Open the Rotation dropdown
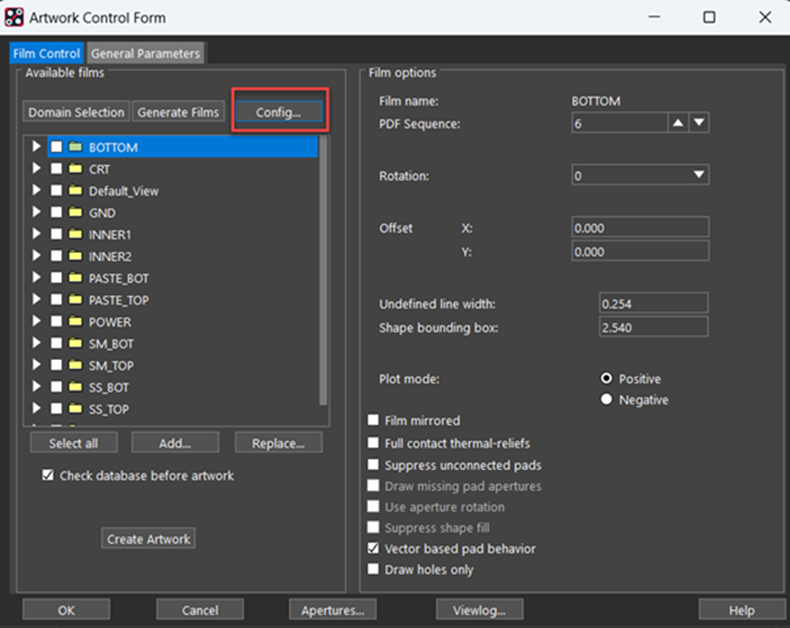790x628 pixels. tap(699, 176)
